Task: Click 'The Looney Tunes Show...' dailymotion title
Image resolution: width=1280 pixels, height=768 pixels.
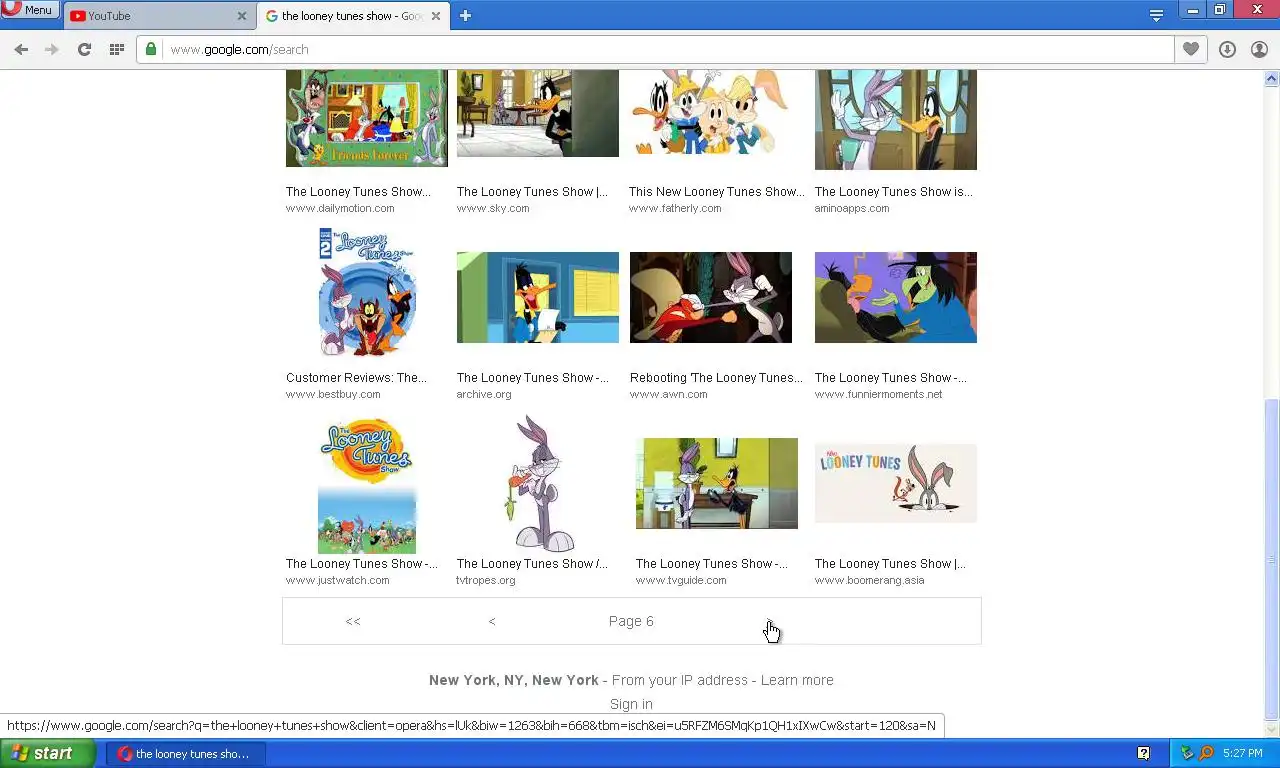Action: 358,192
